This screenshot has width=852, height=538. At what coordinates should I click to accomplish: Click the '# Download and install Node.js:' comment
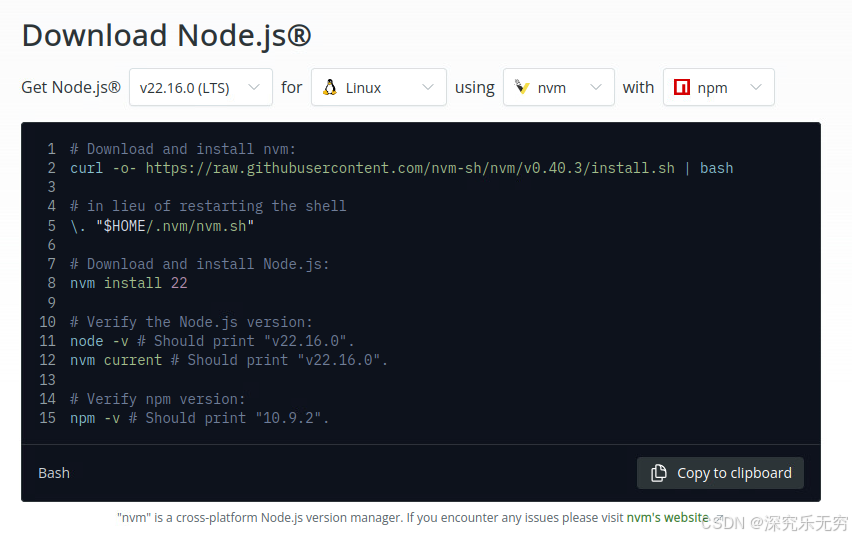(199, 264)
